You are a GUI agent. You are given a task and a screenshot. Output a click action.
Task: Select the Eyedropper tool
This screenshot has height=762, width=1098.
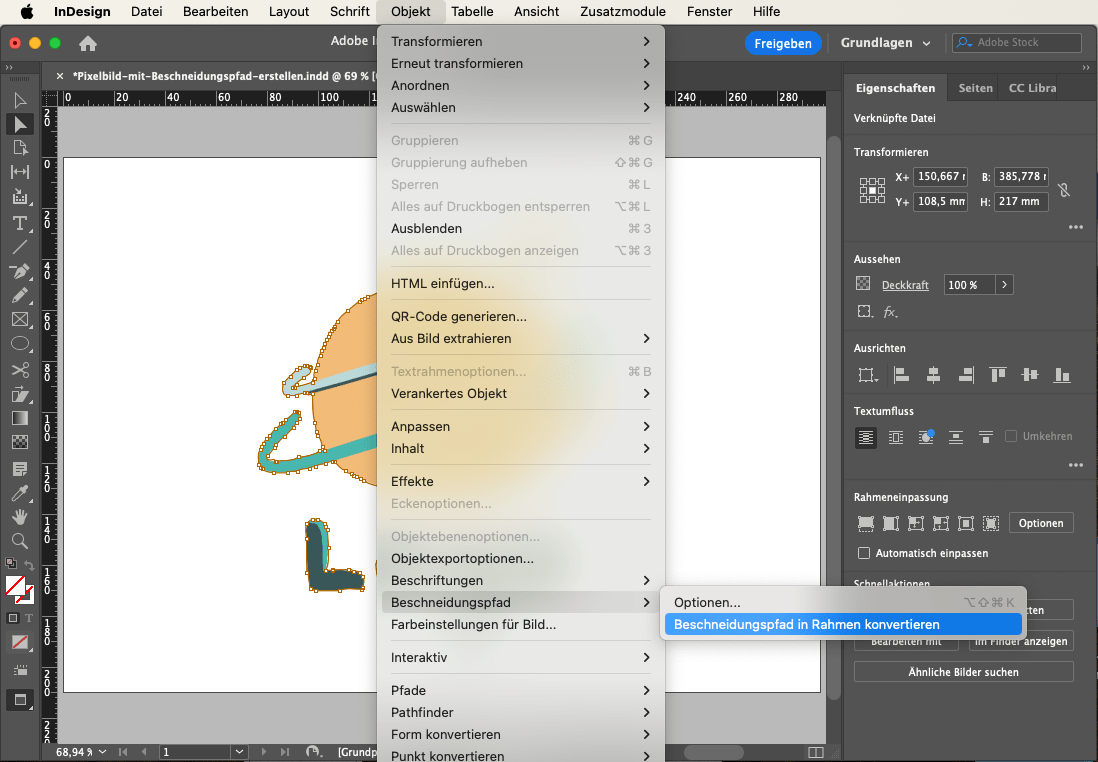[19, 493]
